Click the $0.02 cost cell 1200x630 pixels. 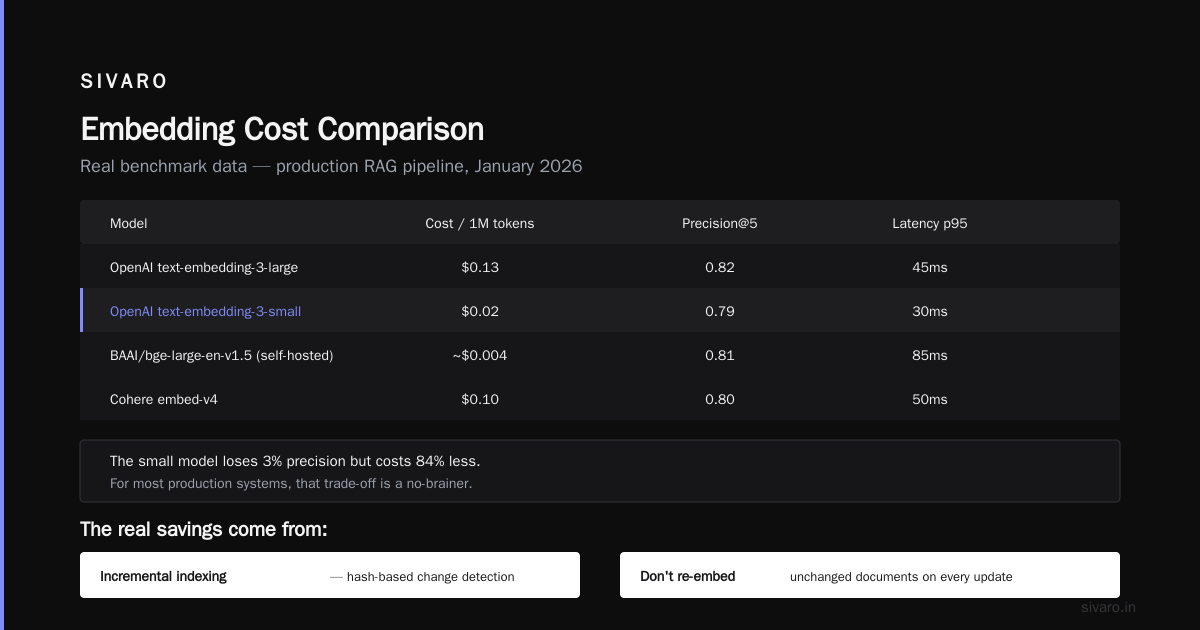pyautogui.click(x=480, y=311)
